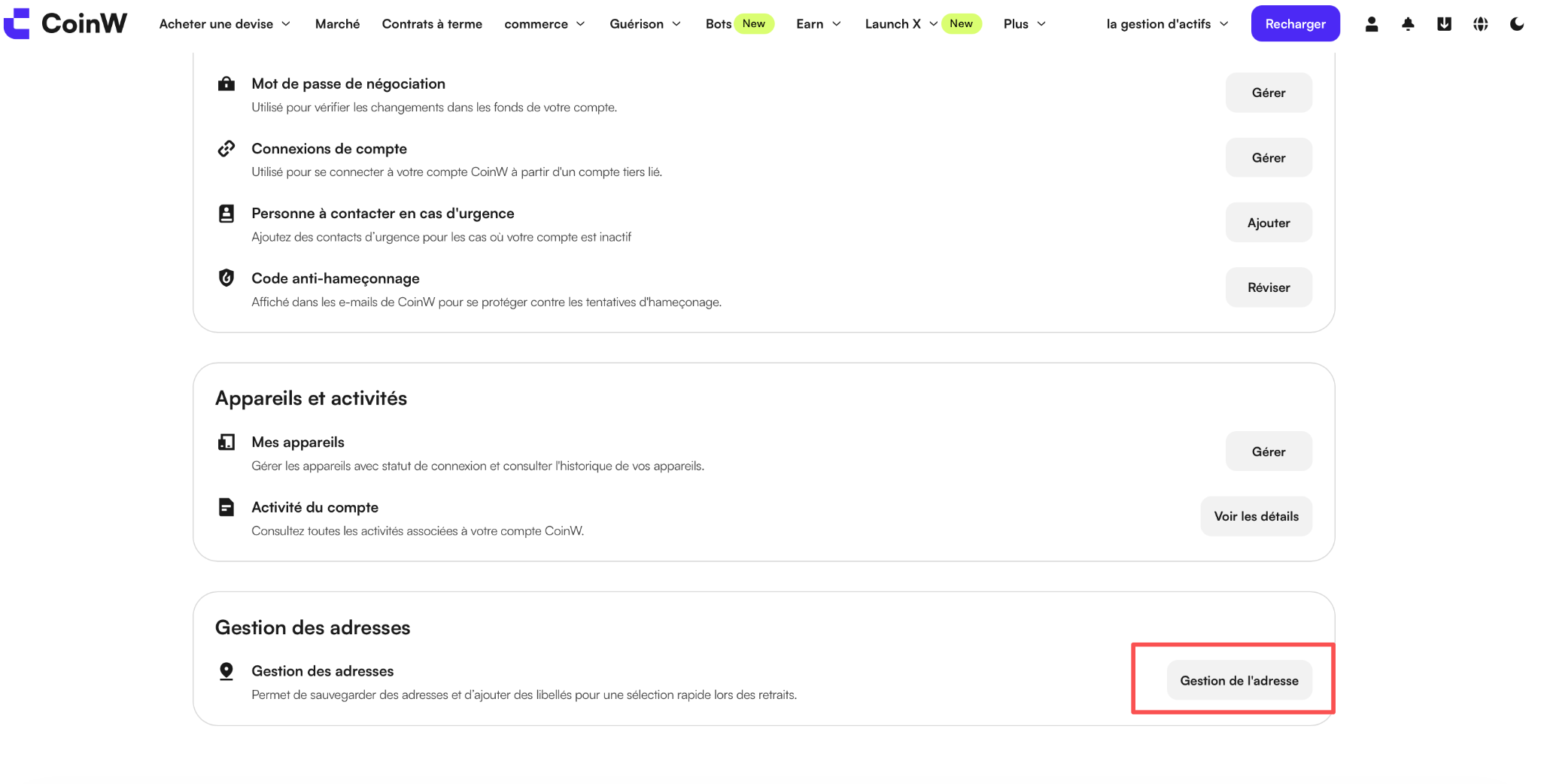Click Voir les détails for account activity

click(x=1256, y=516)
